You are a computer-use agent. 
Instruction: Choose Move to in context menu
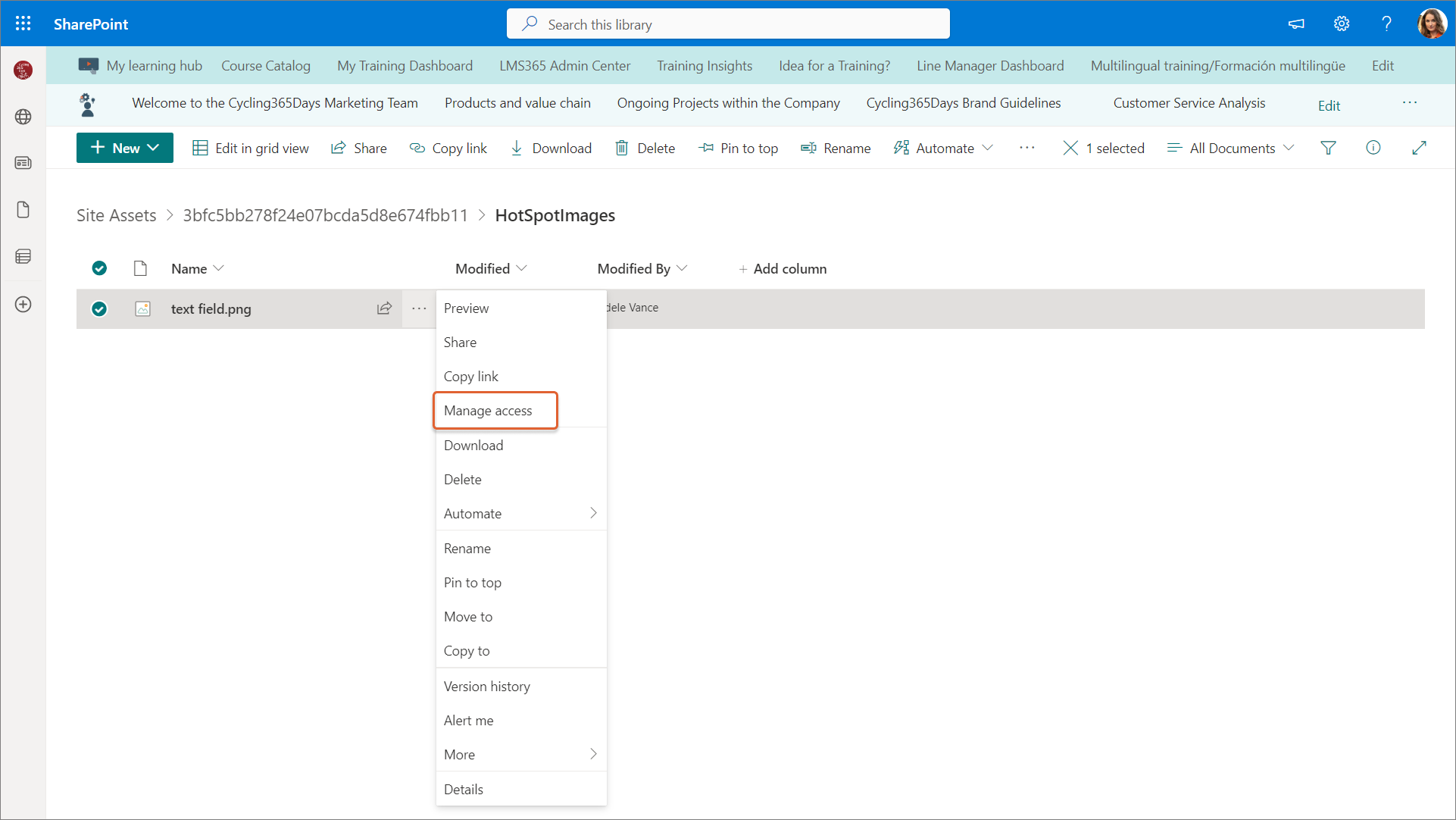point(521,616)
